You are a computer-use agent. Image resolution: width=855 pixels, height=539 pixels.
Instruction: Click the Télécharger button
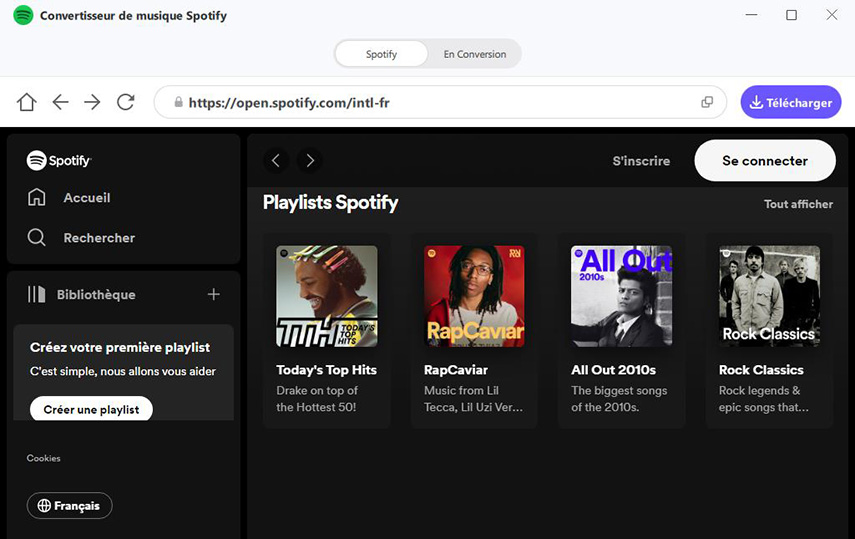[791, 102]
